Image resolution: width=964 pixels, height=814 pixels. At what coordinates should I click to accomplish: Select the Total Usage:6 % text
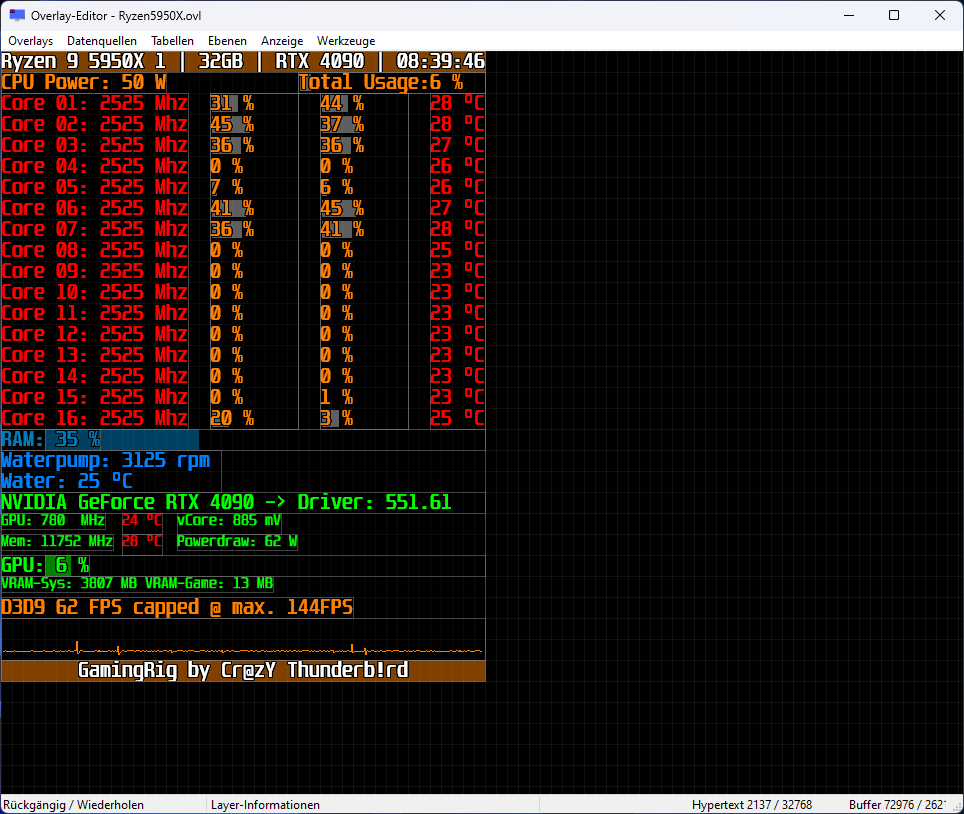click(381, 82)
